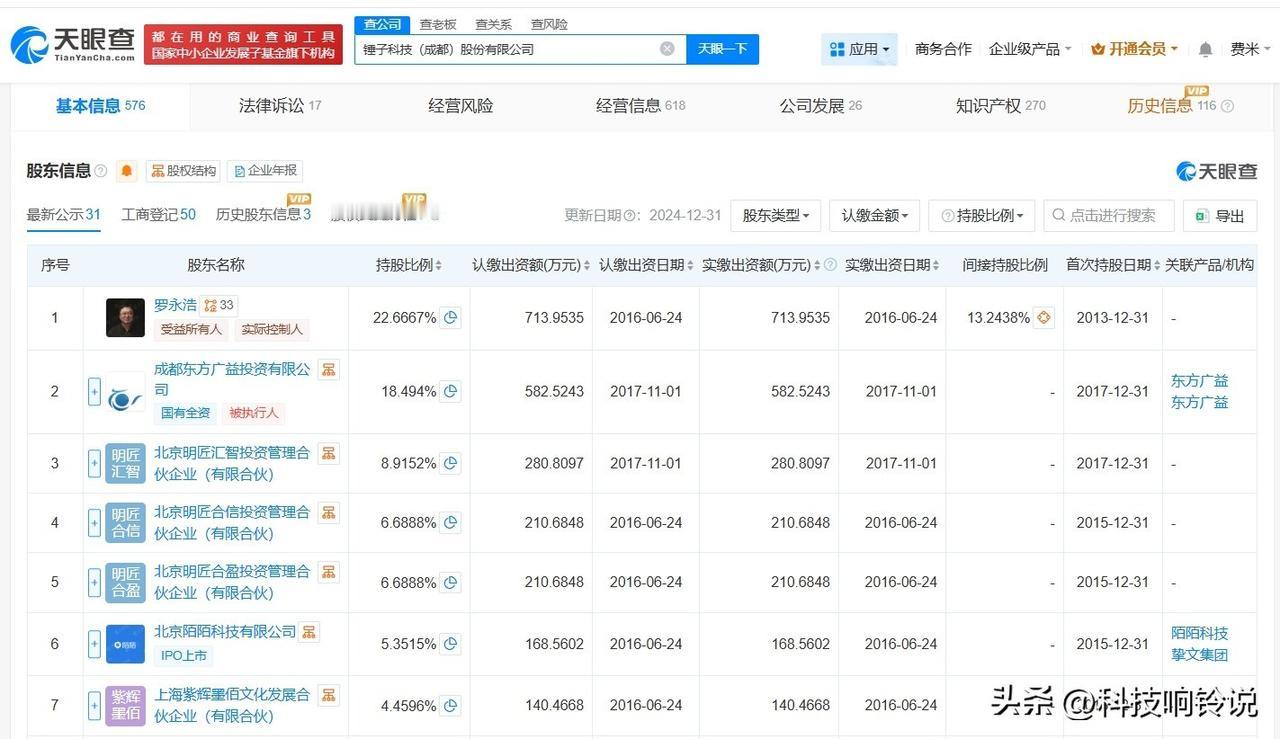Click the 点击进行搜索 shareholder search field
Image resolution: width=1280 pixels, height=739 pixels.
(x=1109, y=216)
